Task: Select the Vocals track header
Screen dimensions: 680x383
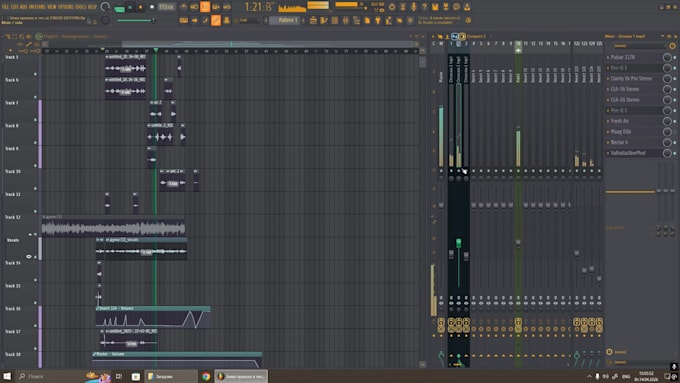Action: (19, 249)
